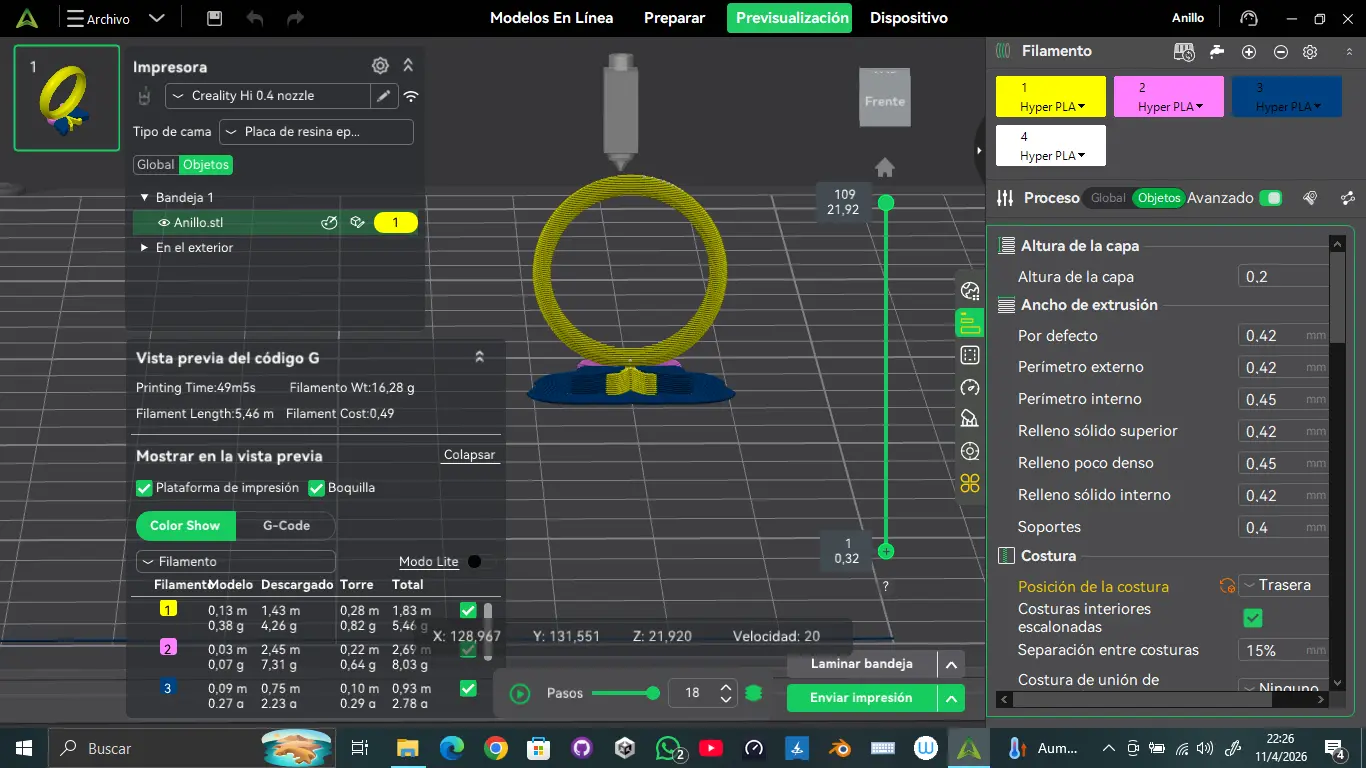This screenshot has height=768, width=1366.
Task: Toggle Costuras interiores escalonadas checkbox
Action: [1252, 618]
